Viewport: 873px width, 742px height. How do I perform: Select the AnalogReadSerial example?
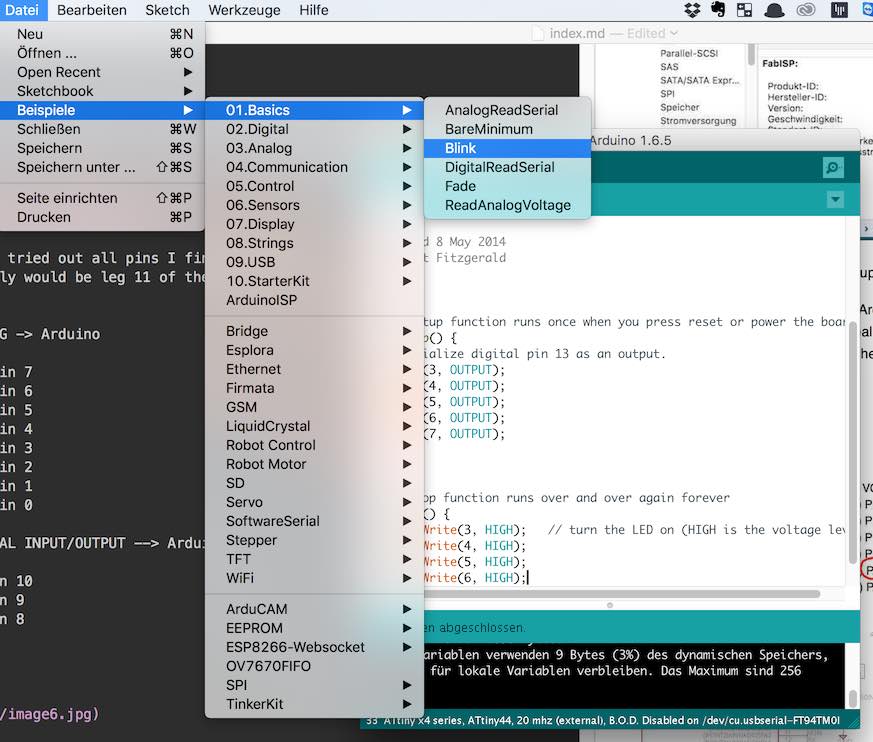[507, 110]
